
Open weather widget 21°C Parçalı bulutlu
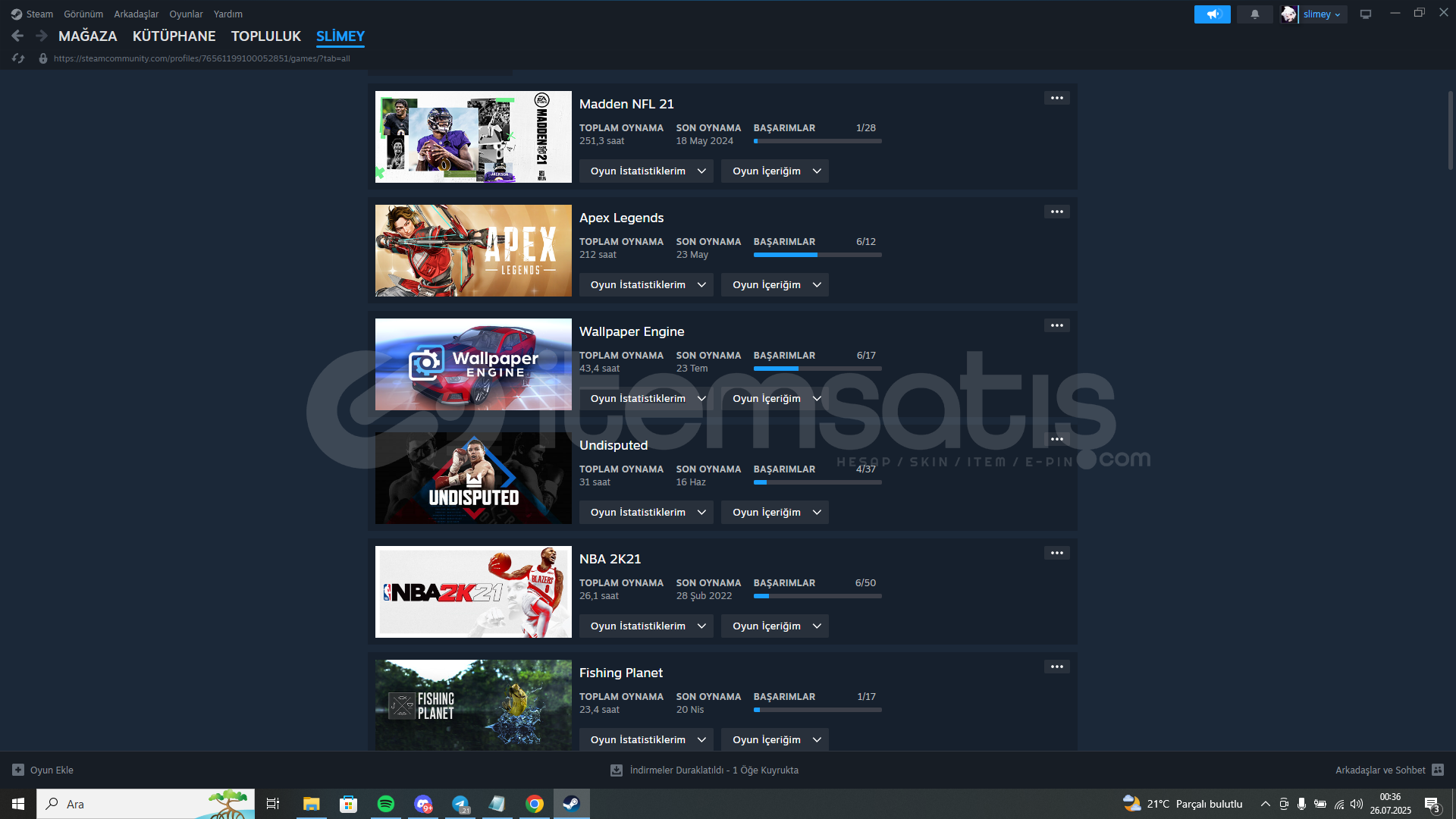pos(1183,804)
